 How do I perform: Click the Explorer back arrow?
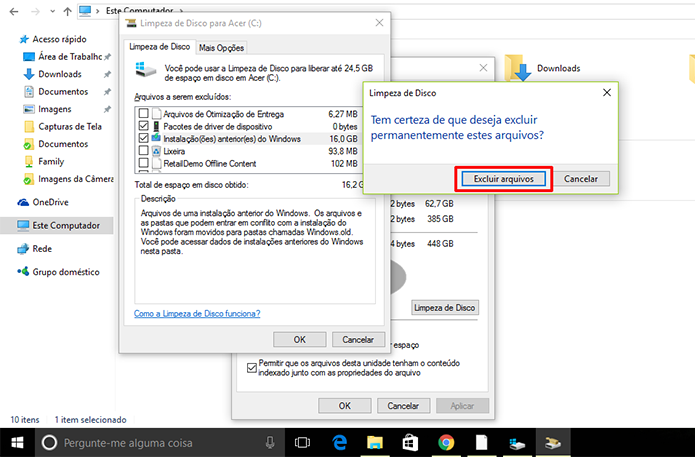point(14,11)
